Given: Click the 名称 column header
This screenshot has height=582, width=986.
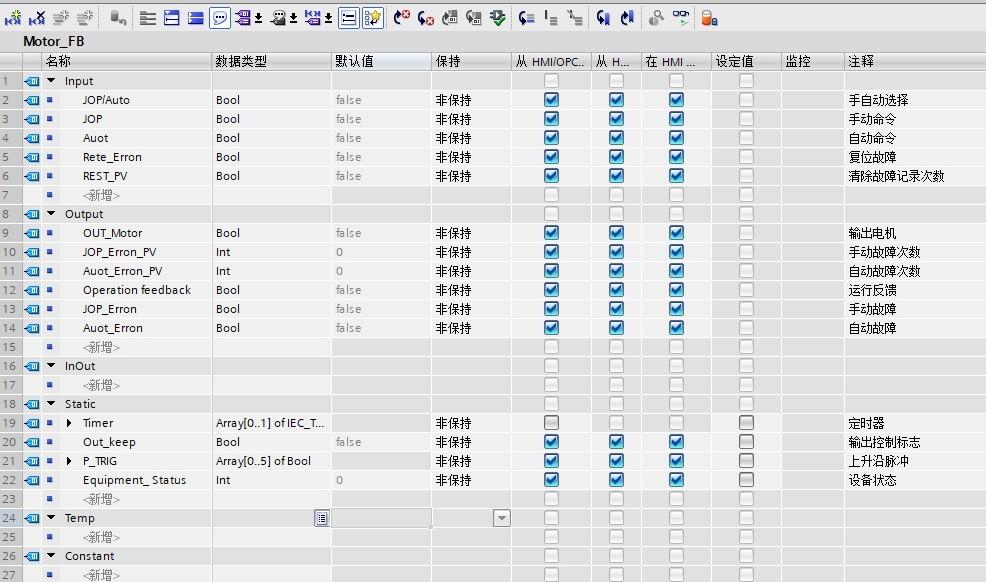Looking at the screenshot, I should (127, 61).
